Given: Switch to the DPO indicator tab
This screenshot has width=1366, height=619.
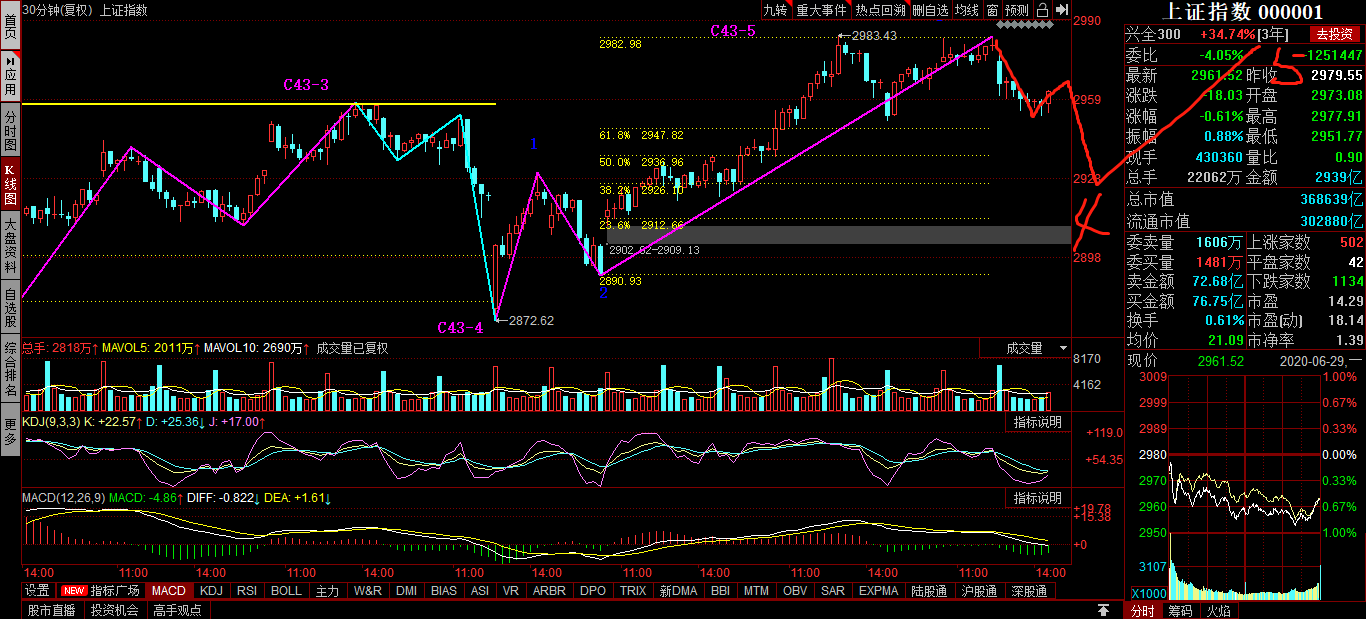Looking at the screenshot, I should (x=593, y=591).
